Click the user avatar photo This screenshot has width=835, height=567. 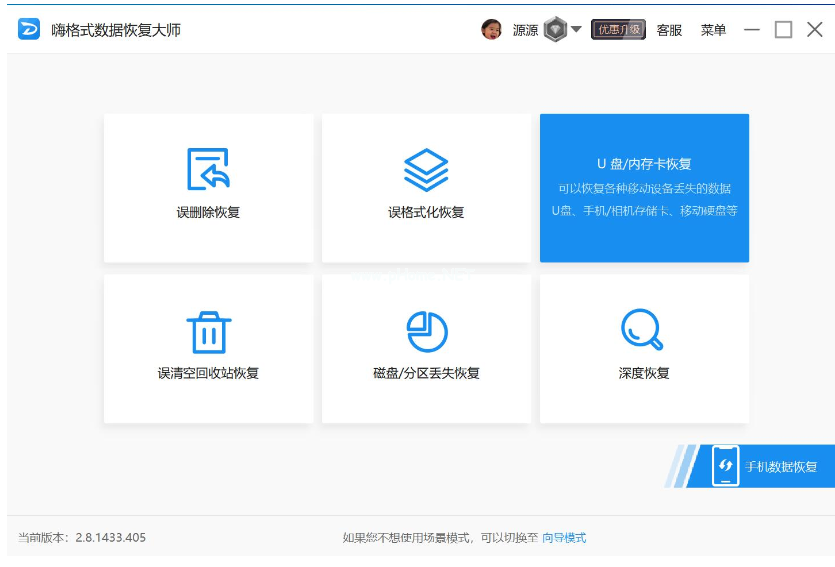tap(491, 30)
